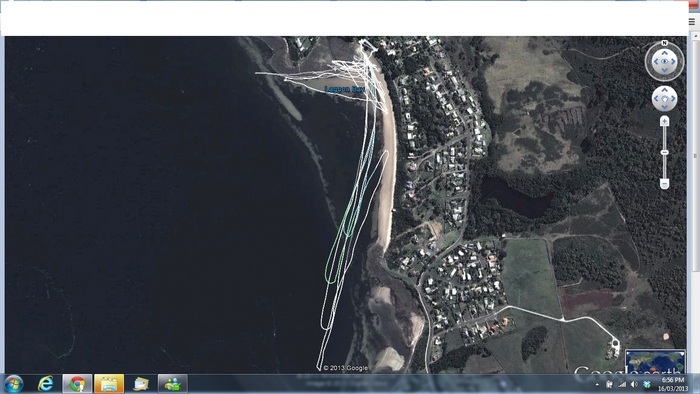Image resolution: width=700 pixels, height=394 pixels.
Task: Pan map up with move joystick
Action: tap(664, 90)
